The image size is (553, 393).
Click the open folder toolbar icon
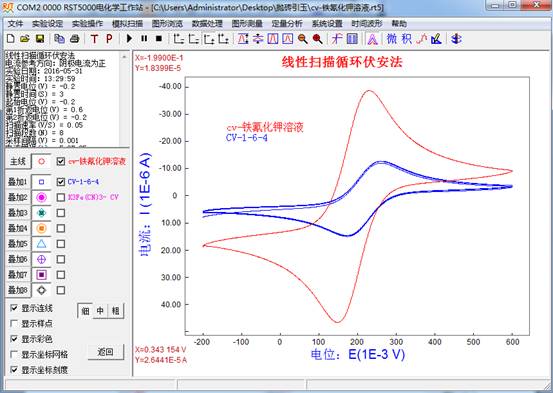[x=25, y=38]
